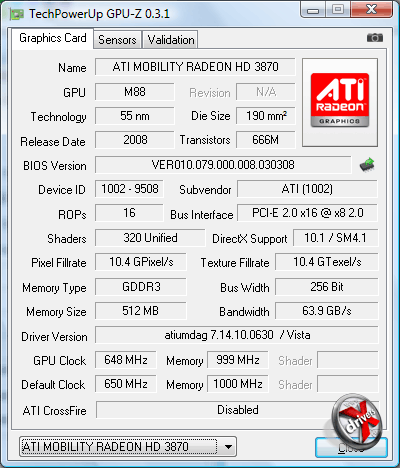Click the camera screenshot icon
Viewport: 400px width, 468px height.
click(x=375, y=38)
